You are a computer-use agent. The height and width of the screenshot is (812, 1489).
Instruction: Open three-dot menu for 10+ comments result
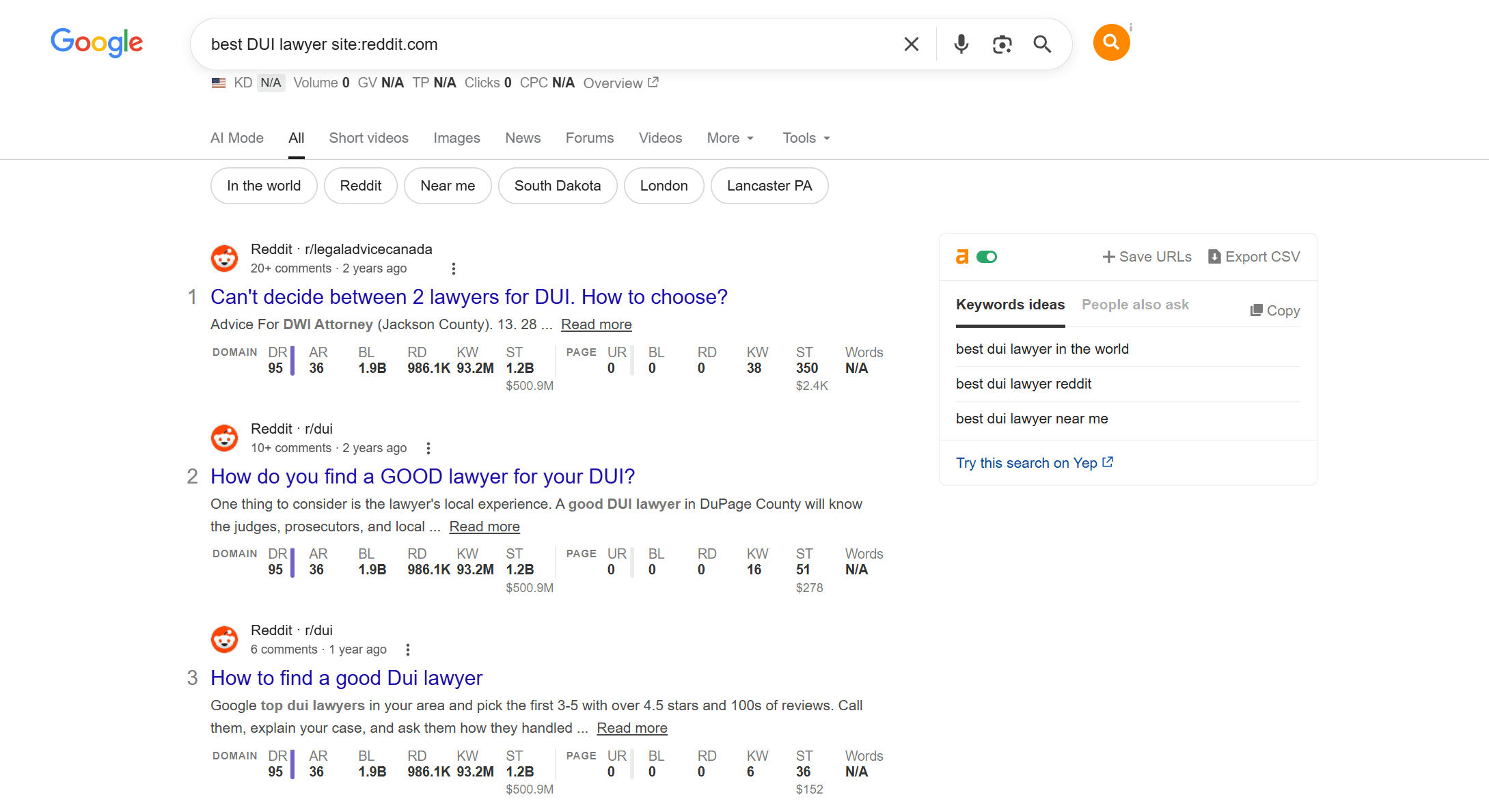tap(428, 448)
